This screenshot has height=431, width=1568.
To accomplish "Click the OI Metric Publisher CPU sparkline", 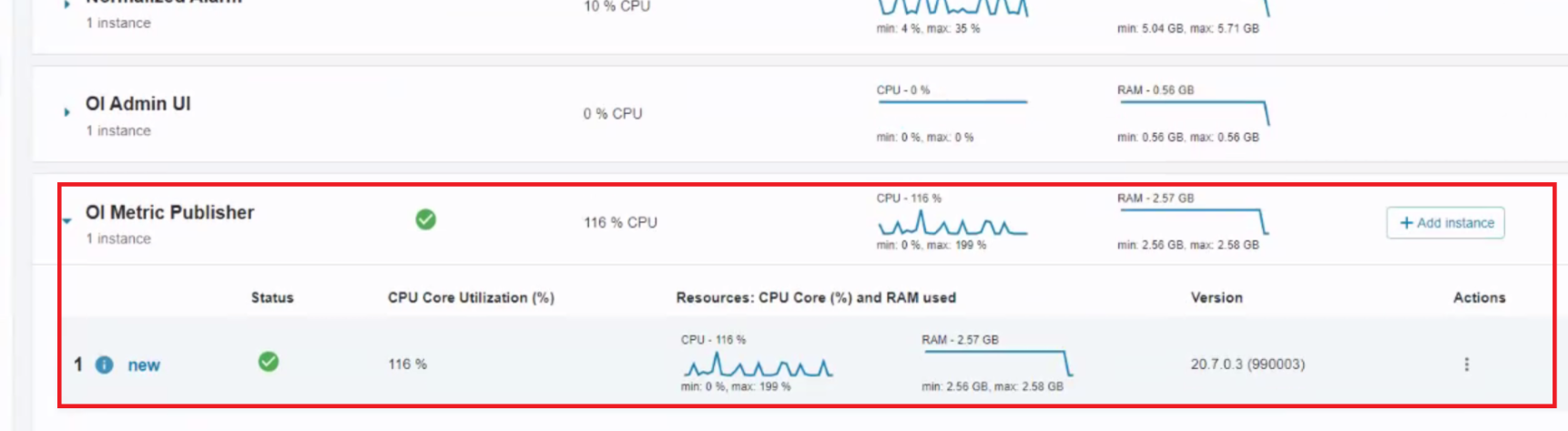I will coord(952,224).
